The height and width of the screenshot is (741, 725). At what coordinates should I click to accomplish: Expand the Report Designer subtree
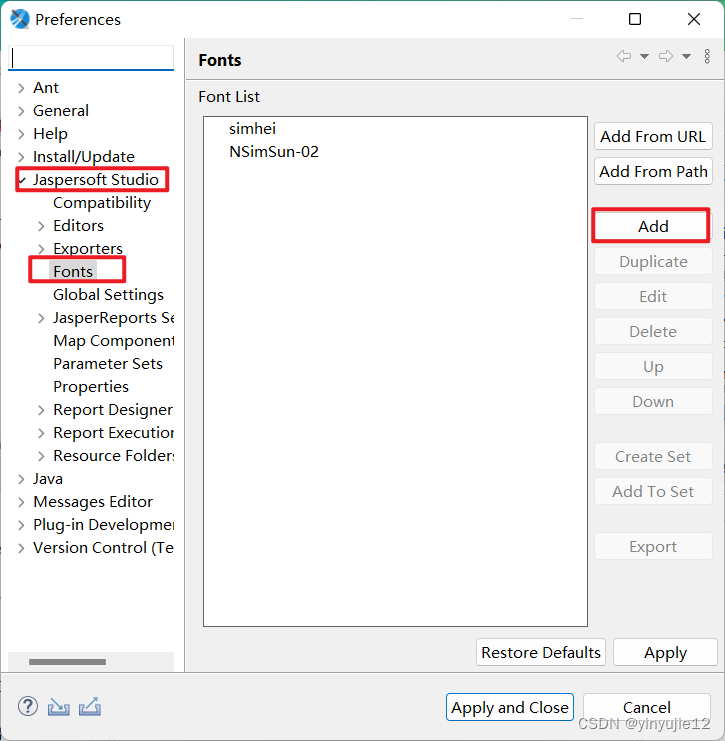42,410
